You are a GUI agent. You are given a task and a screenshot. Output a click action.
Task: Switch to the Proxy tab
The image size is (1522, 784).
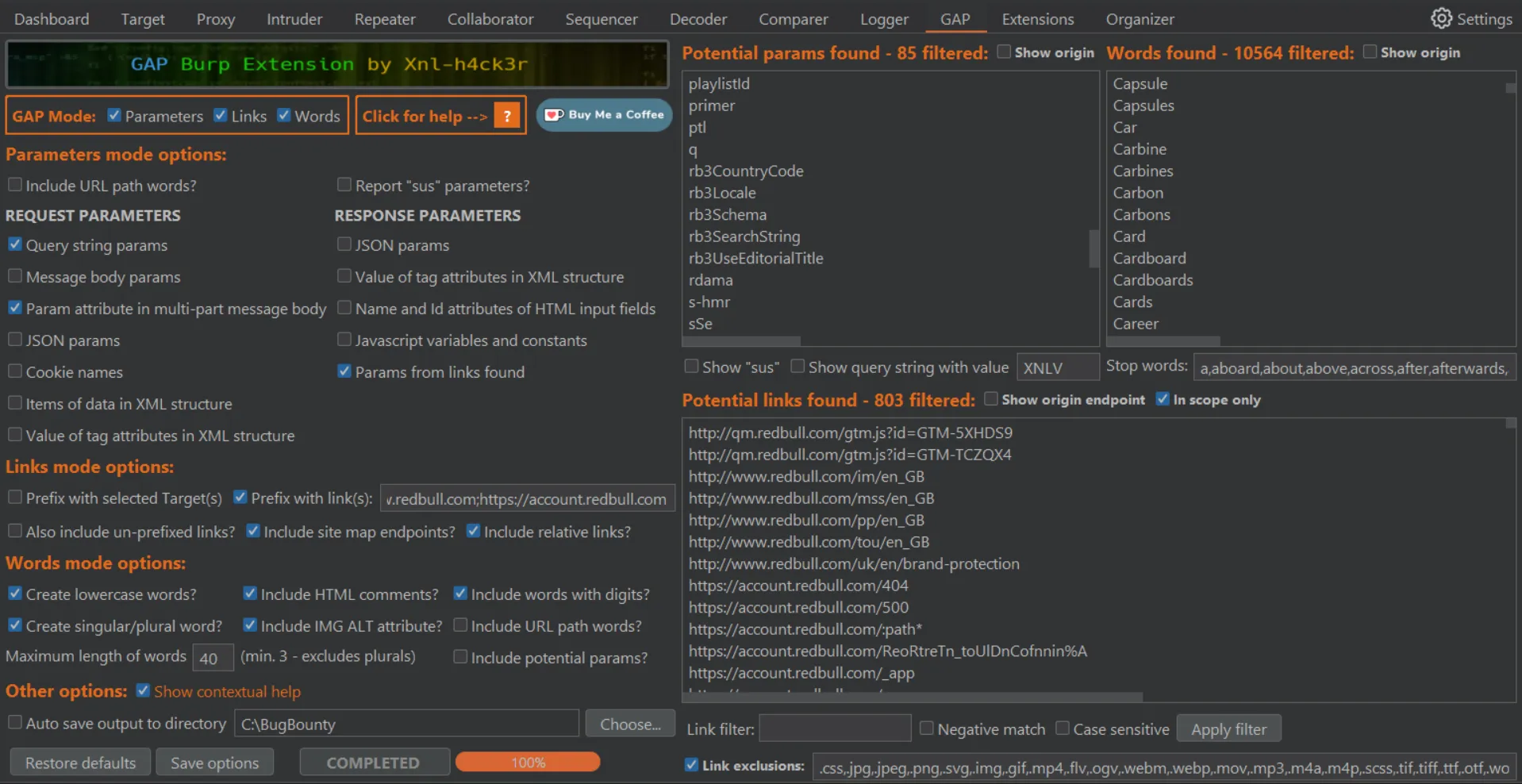(216, 19)
